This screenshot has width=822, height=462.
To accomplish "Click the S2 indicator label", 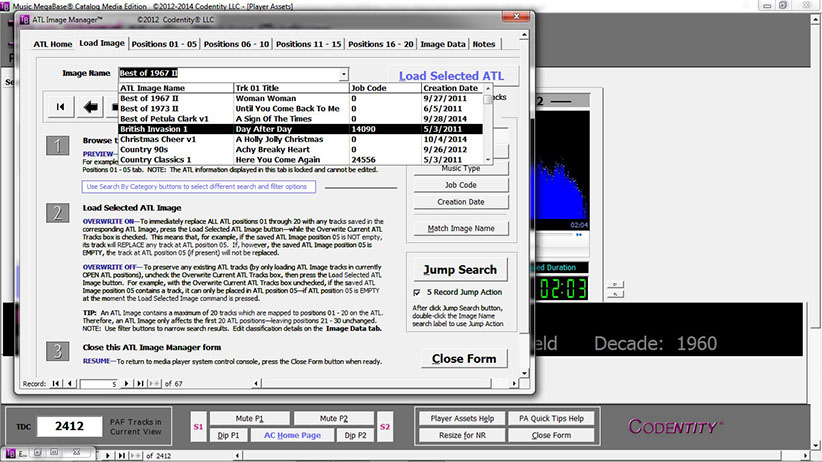I will click(384, 427).
